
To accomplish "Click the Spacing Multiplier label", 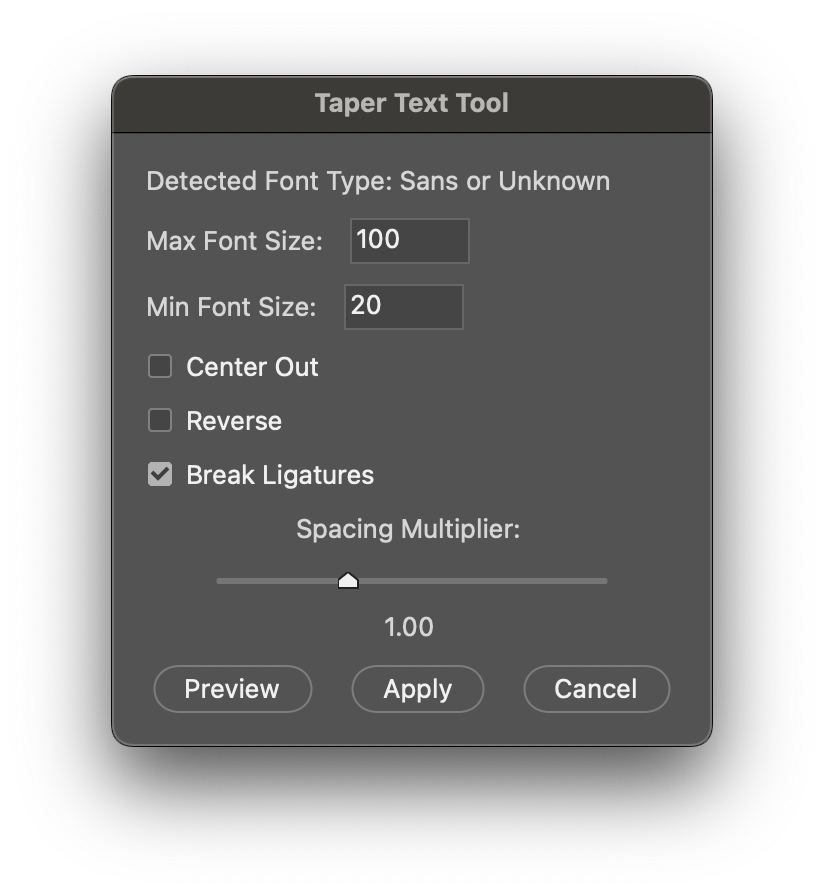I will (409, 529).
